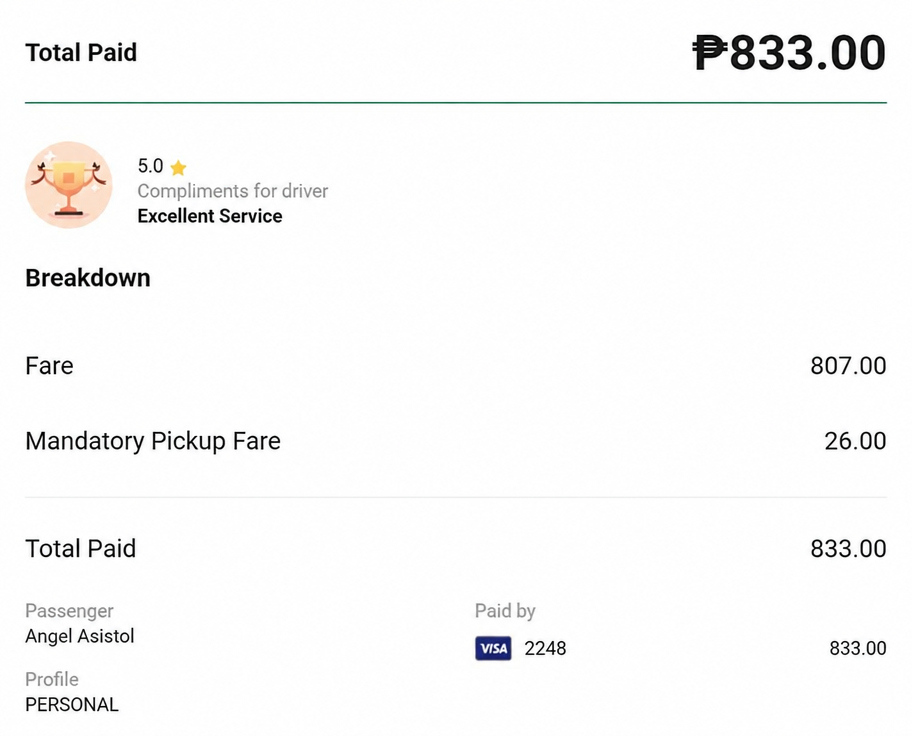Select the Fare row label

click(49, 366)
